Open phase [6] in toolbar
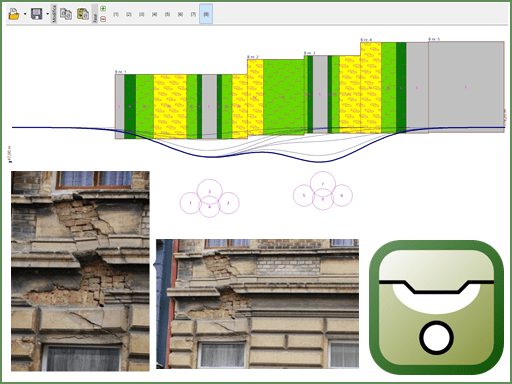The image size is (512, 384). click(180, 14)
